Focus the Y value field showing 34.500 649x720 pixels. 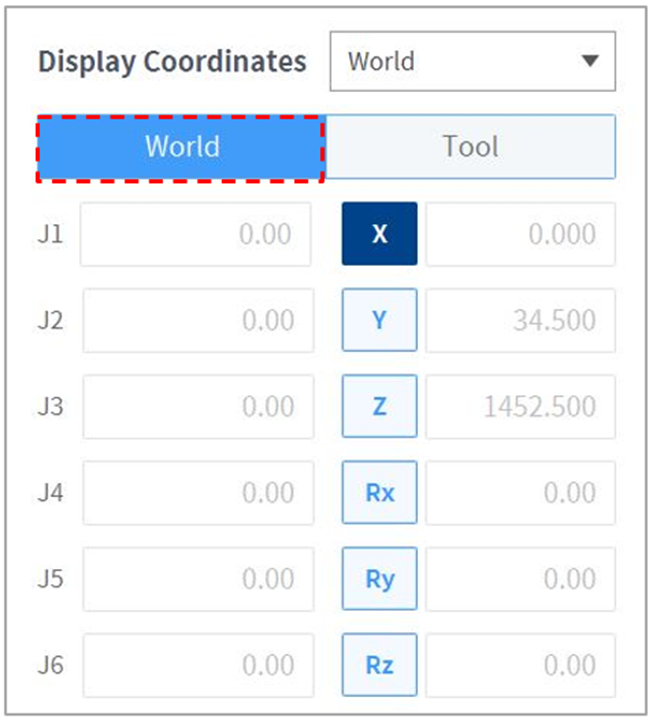tap(520, 320)
